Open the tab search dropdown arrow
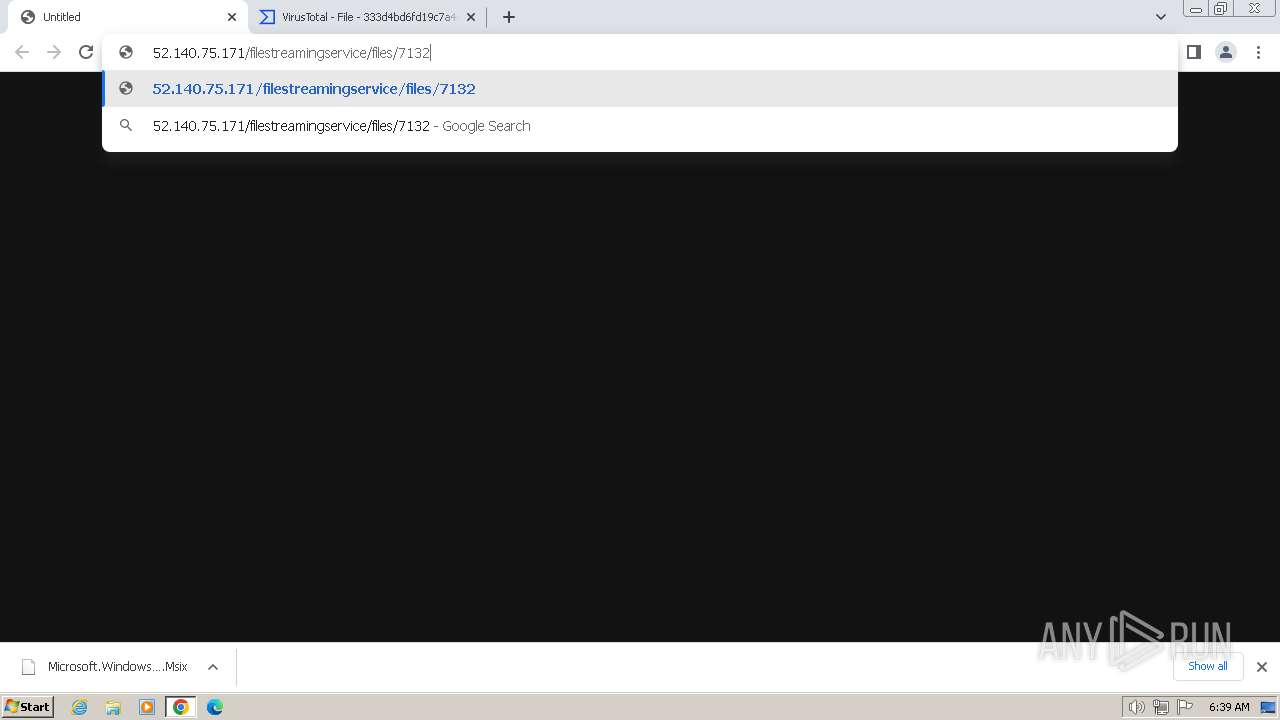 tap(1161, 17)
